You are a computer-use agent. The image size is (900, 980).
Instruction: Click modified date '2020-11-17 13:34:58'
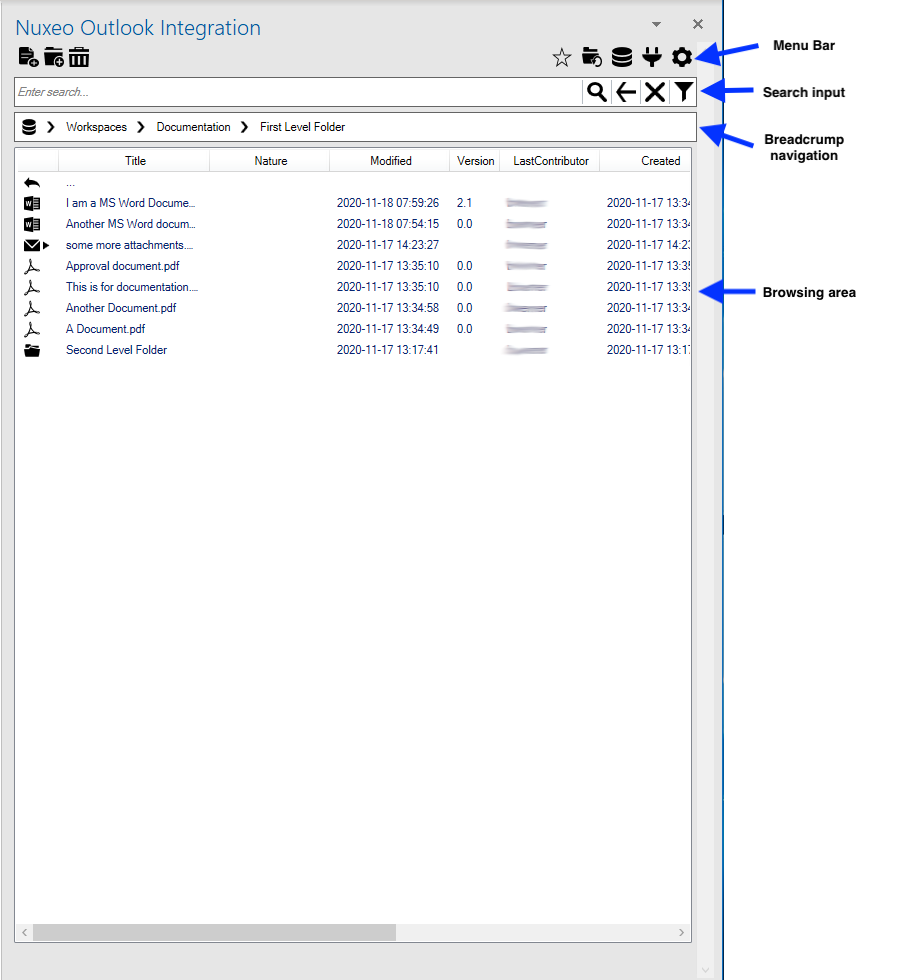(388, 308)
